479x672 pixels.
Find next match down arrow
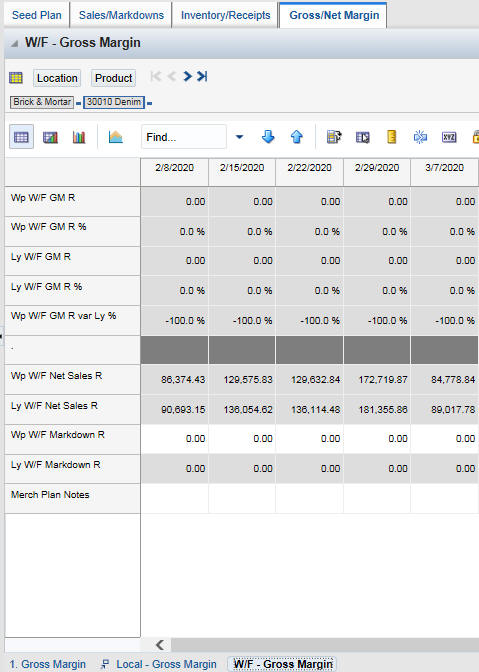point(268,137)
